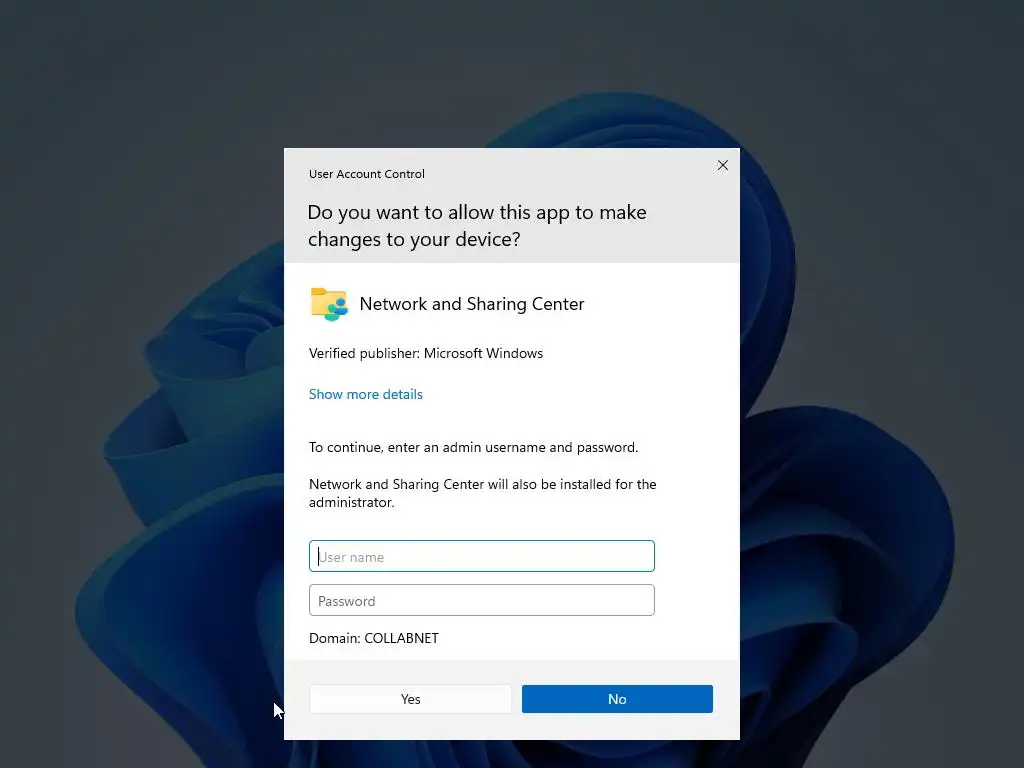Focus the User name input field
The height and width of the screenshot is (768, 1024).
(481, 556)
